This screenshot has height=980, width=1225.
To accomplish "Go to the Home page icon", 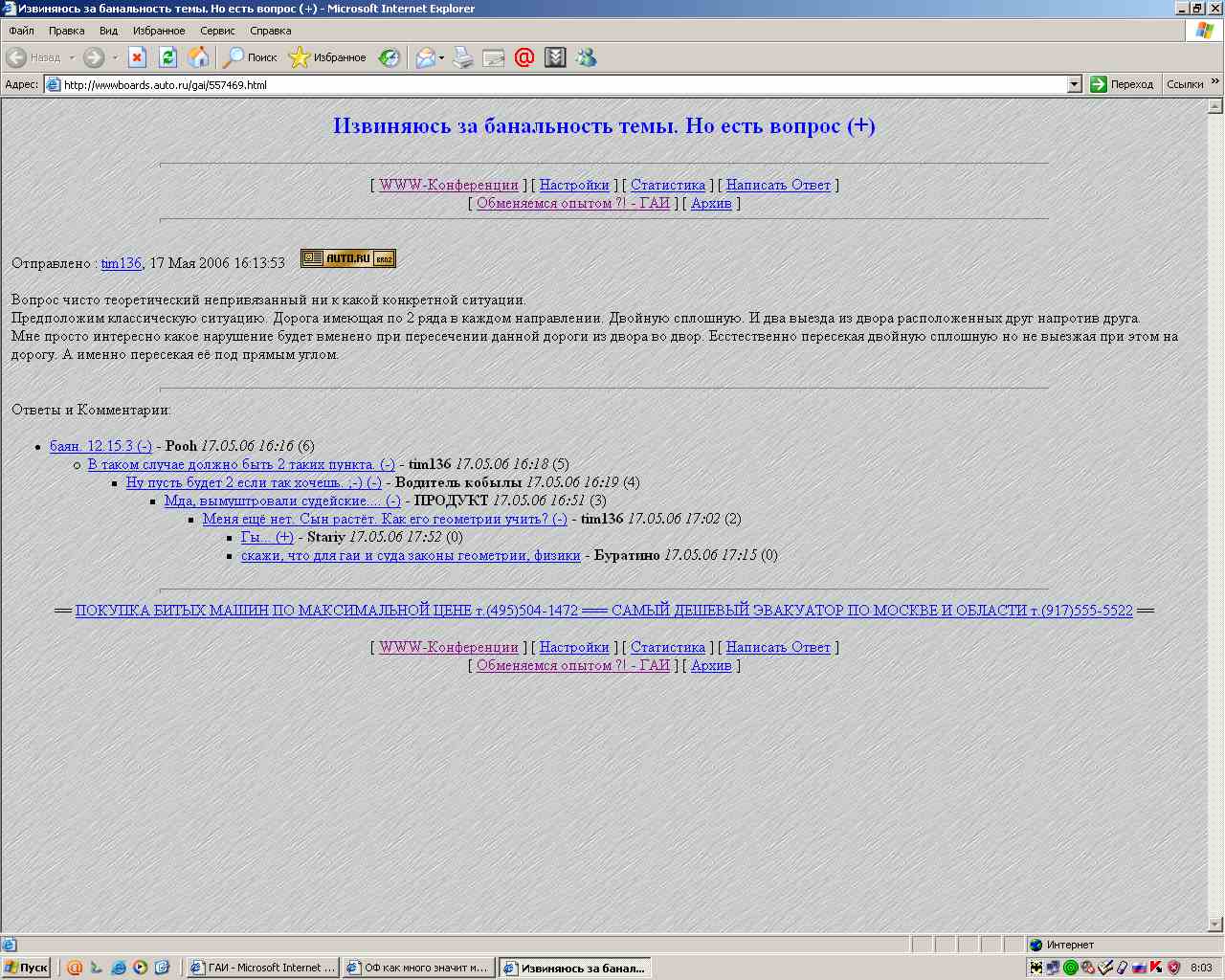I will click(198, 57).
